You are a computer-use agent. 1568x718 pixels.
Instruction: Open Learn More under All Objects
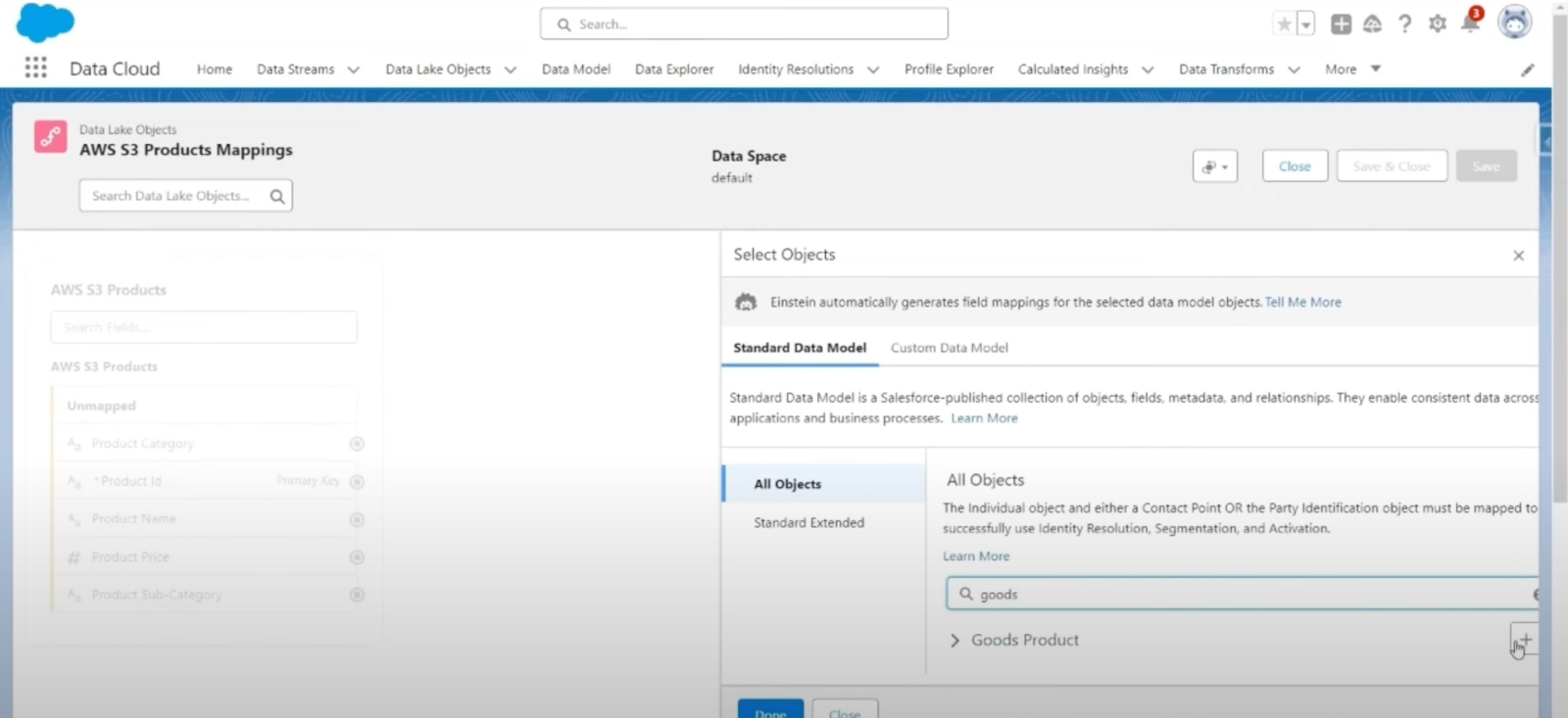click(976, 556)
